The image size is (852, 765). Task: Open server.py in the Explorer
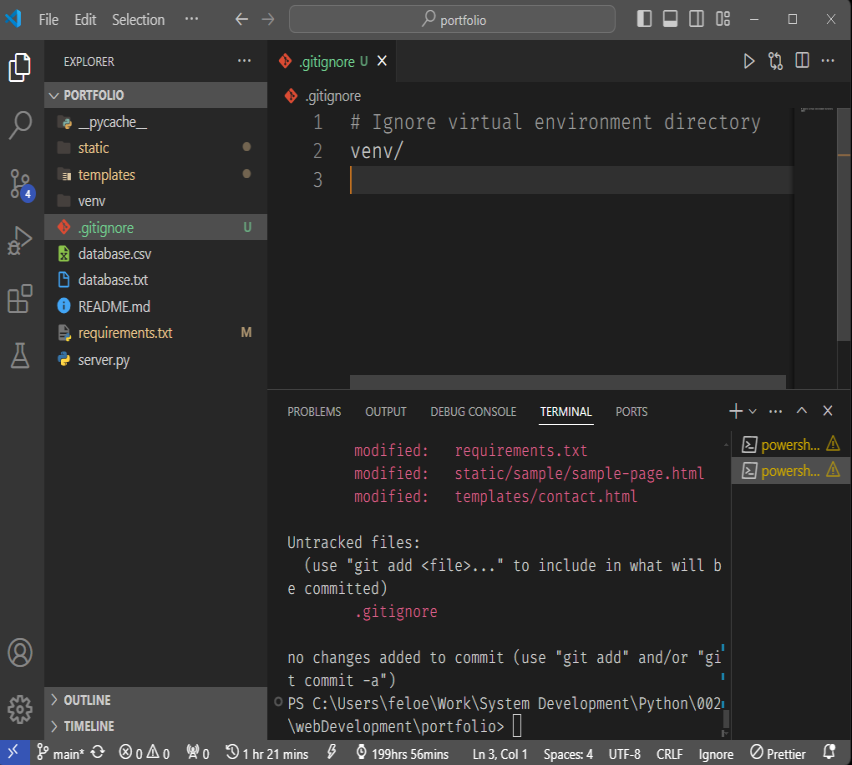[x=104, y=360]
